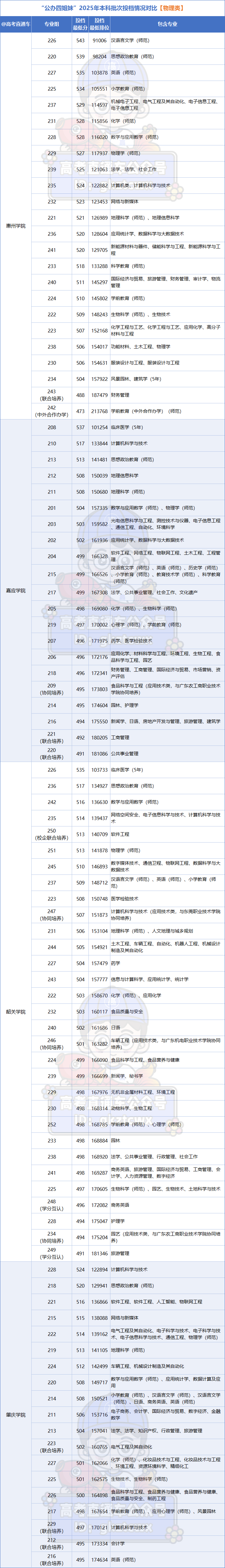This screenshot has width=225, height=1568.
Task: Select the 243（联合培养） group cell
Action: click(52, 395)
